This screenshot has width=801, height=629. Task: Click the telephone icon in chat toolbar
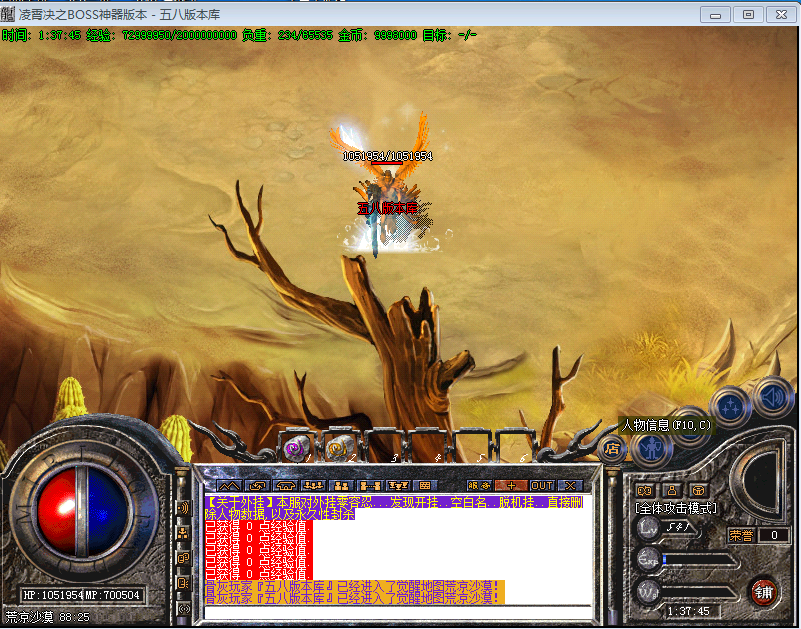coord(285,486)
